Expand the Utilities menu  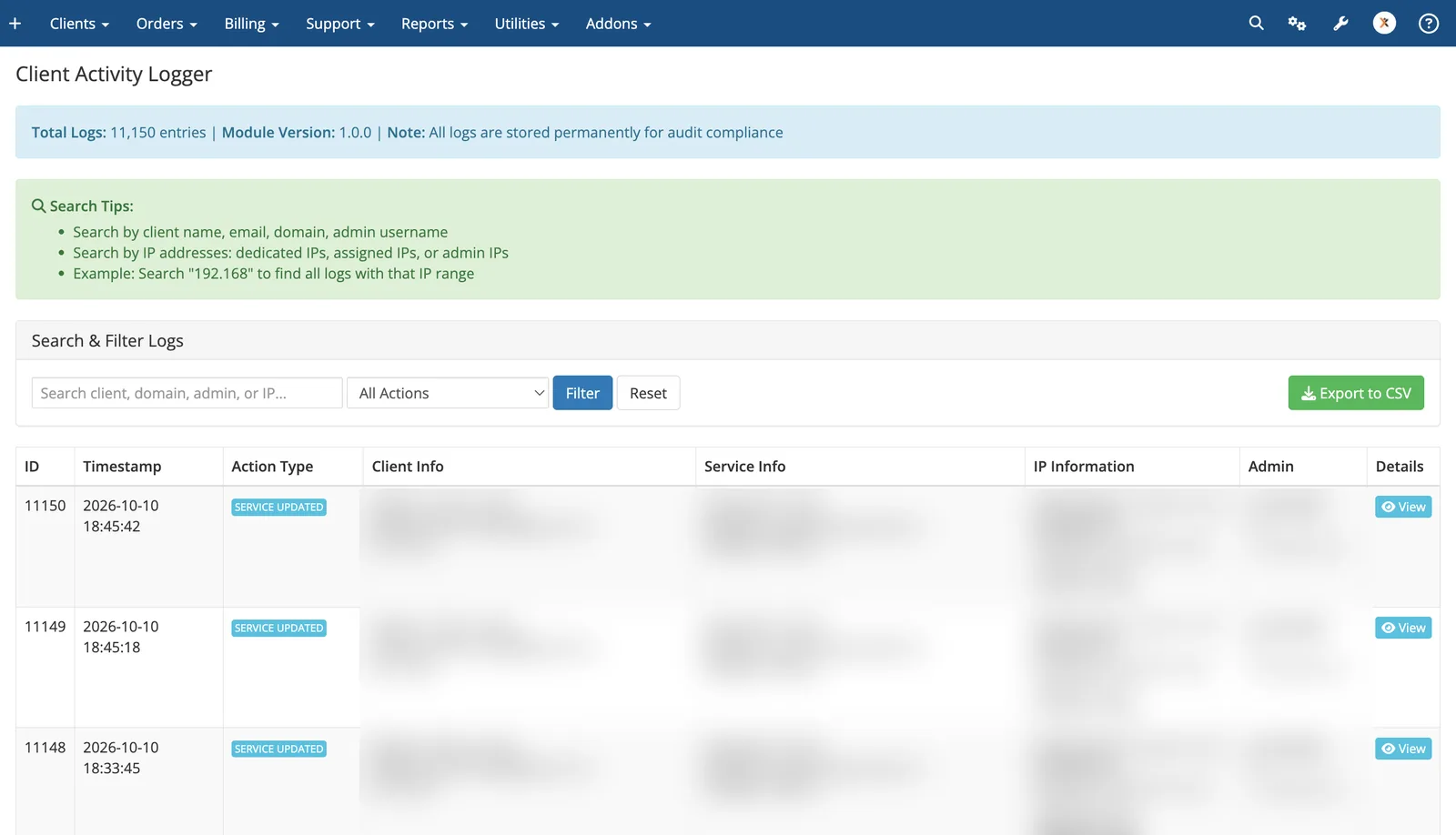click(527, 24)
